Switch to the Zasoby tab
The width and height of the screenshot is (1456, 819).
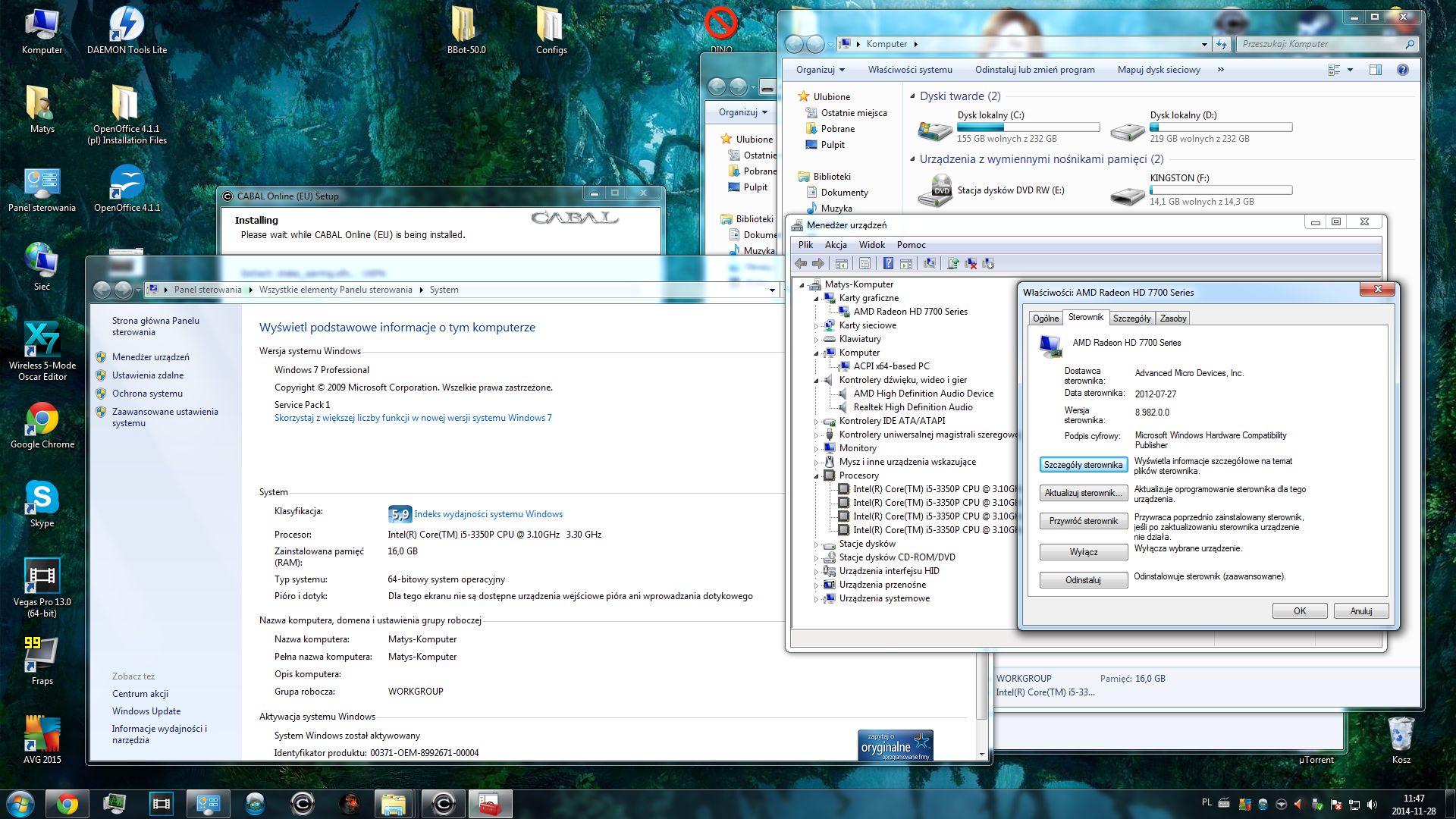(x=1172, y=318)
